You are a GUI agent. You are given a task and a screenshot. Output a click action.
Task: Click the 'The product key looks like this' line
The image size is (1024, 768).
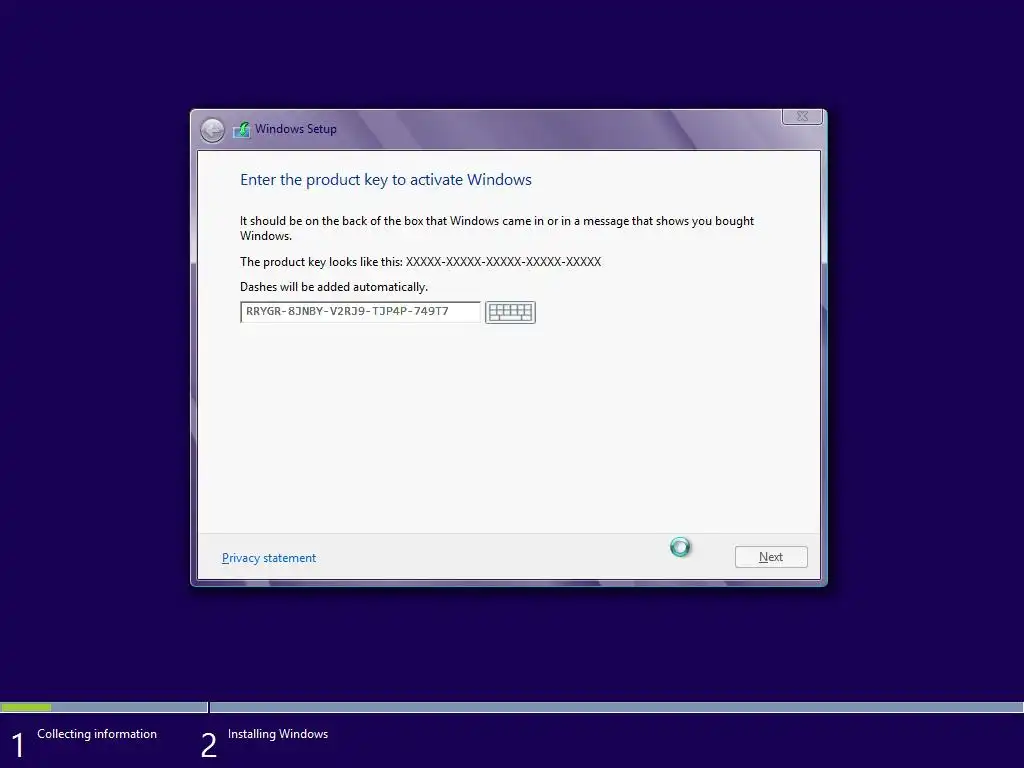click(x=421, y=262)
